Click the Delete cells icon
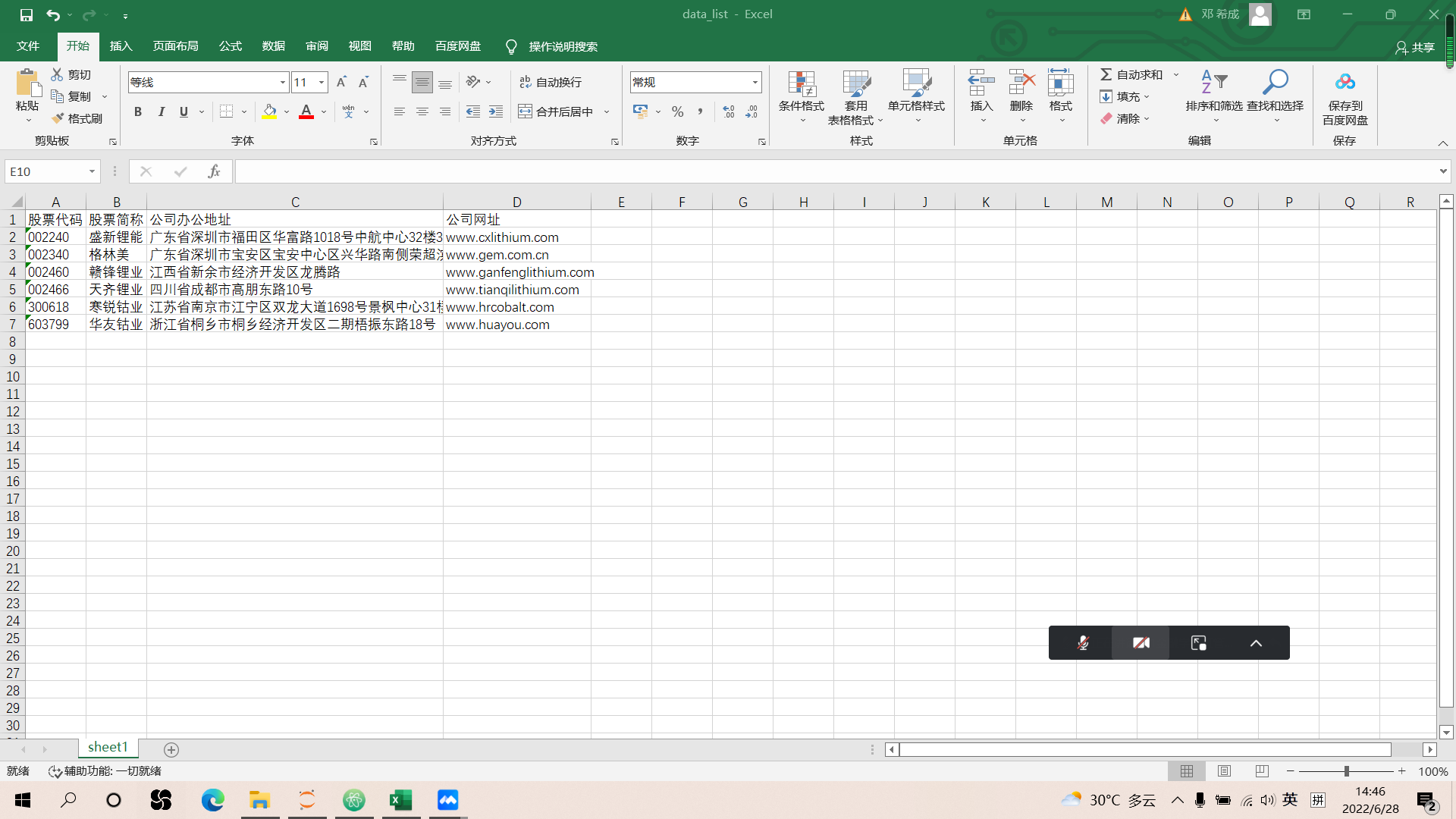This screenshot has width=1456, height=819. tap(1021, 82)
